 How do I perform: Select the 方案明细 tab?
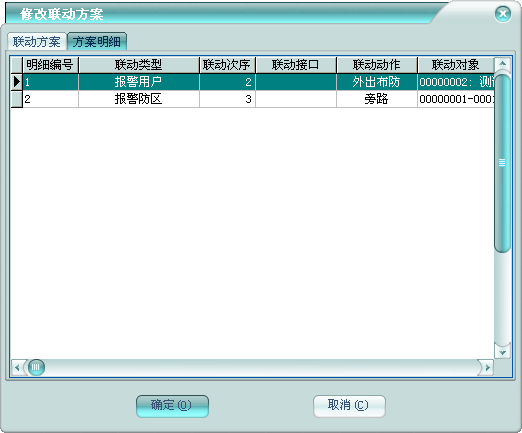(x=97, y=42)
